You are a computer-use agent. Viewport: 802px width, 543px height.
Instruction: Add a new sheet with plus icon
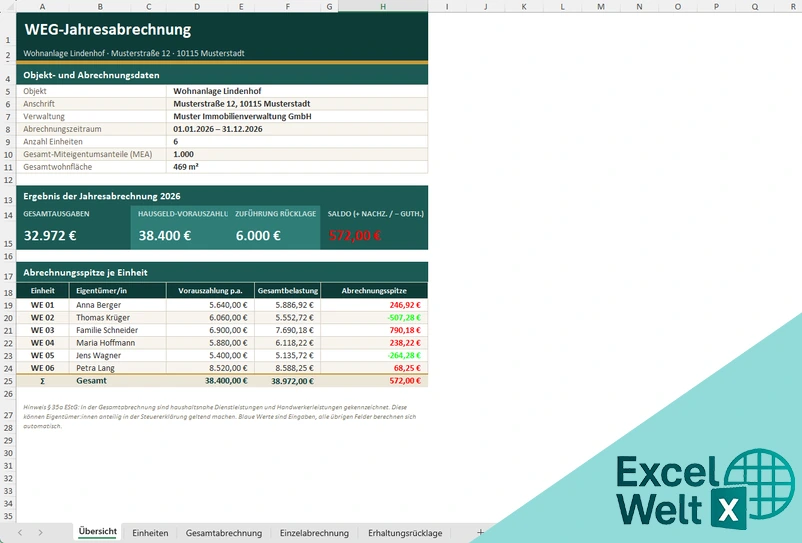(480, 532)
